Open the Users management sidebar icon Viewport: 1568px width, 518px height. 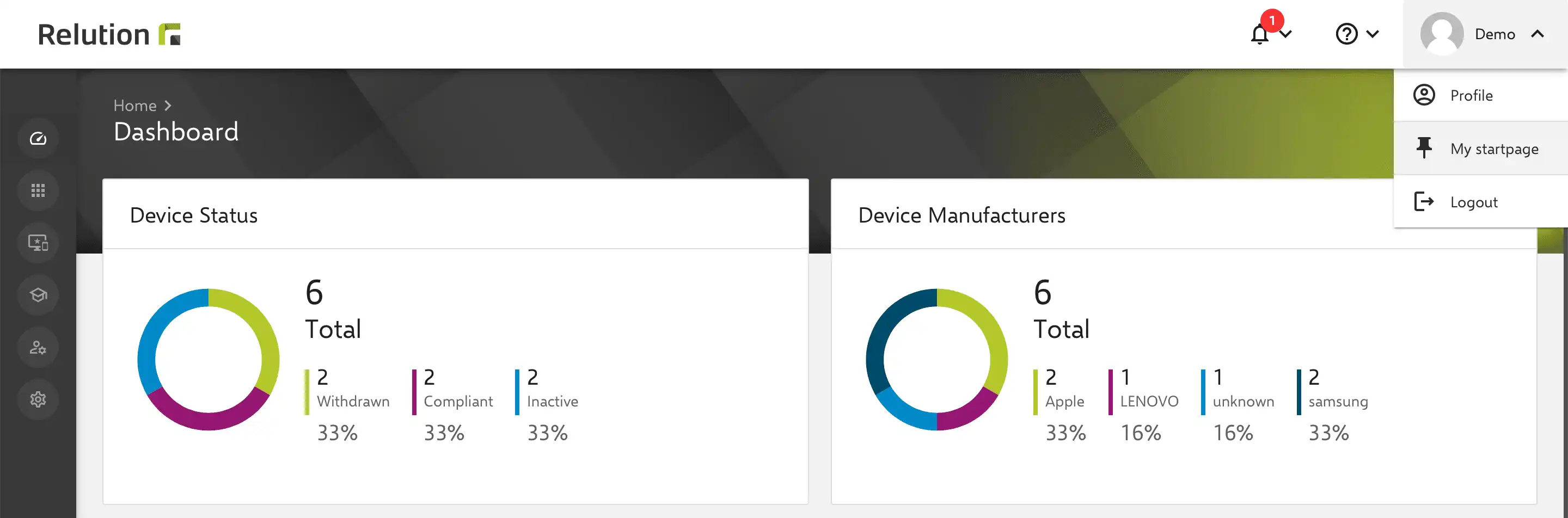pyautogui.click(x=38, y=348)
